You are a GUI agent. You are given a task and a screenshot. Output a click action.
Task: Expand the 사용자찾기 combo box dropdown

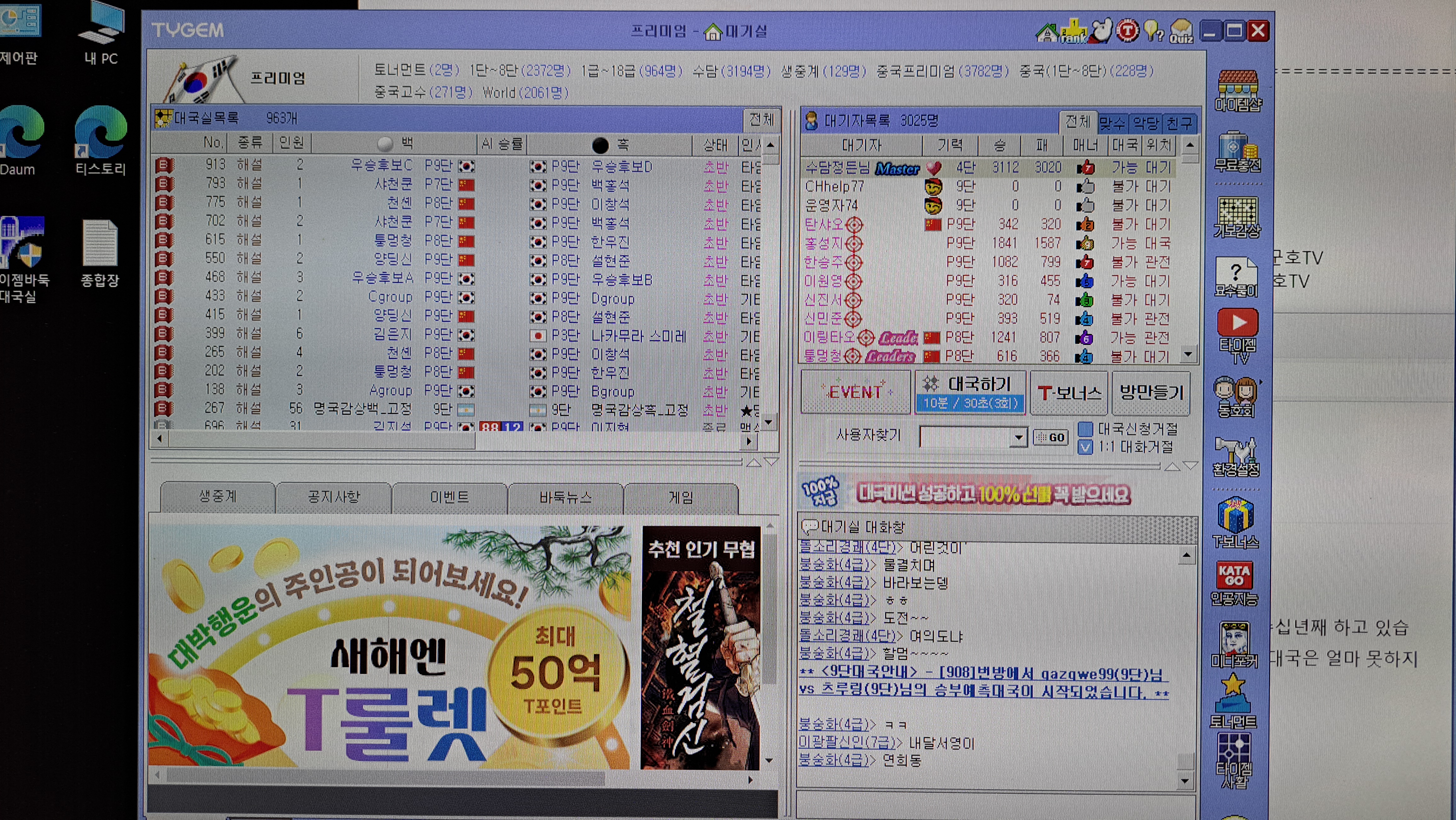click(x=1019, y=437)
